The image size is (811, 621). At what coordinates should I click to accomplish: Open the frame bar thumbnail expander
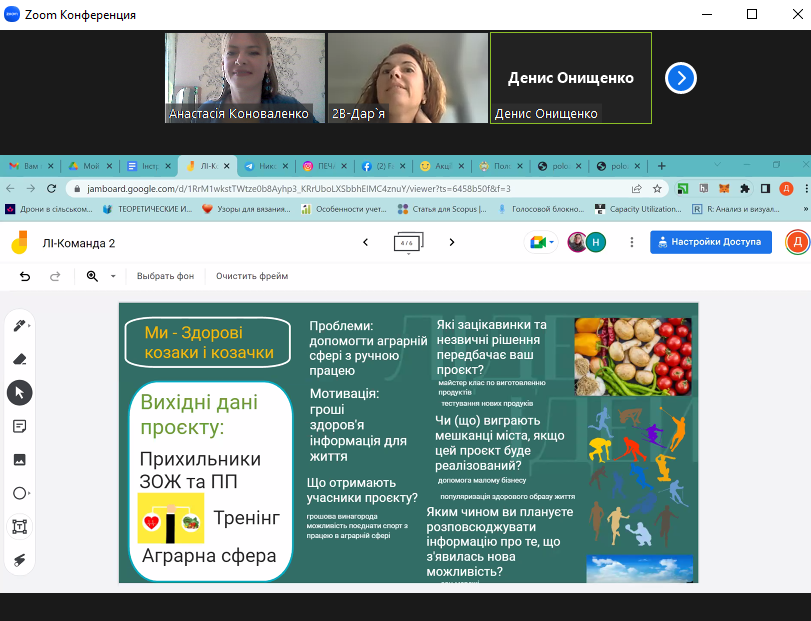(408, 242)
